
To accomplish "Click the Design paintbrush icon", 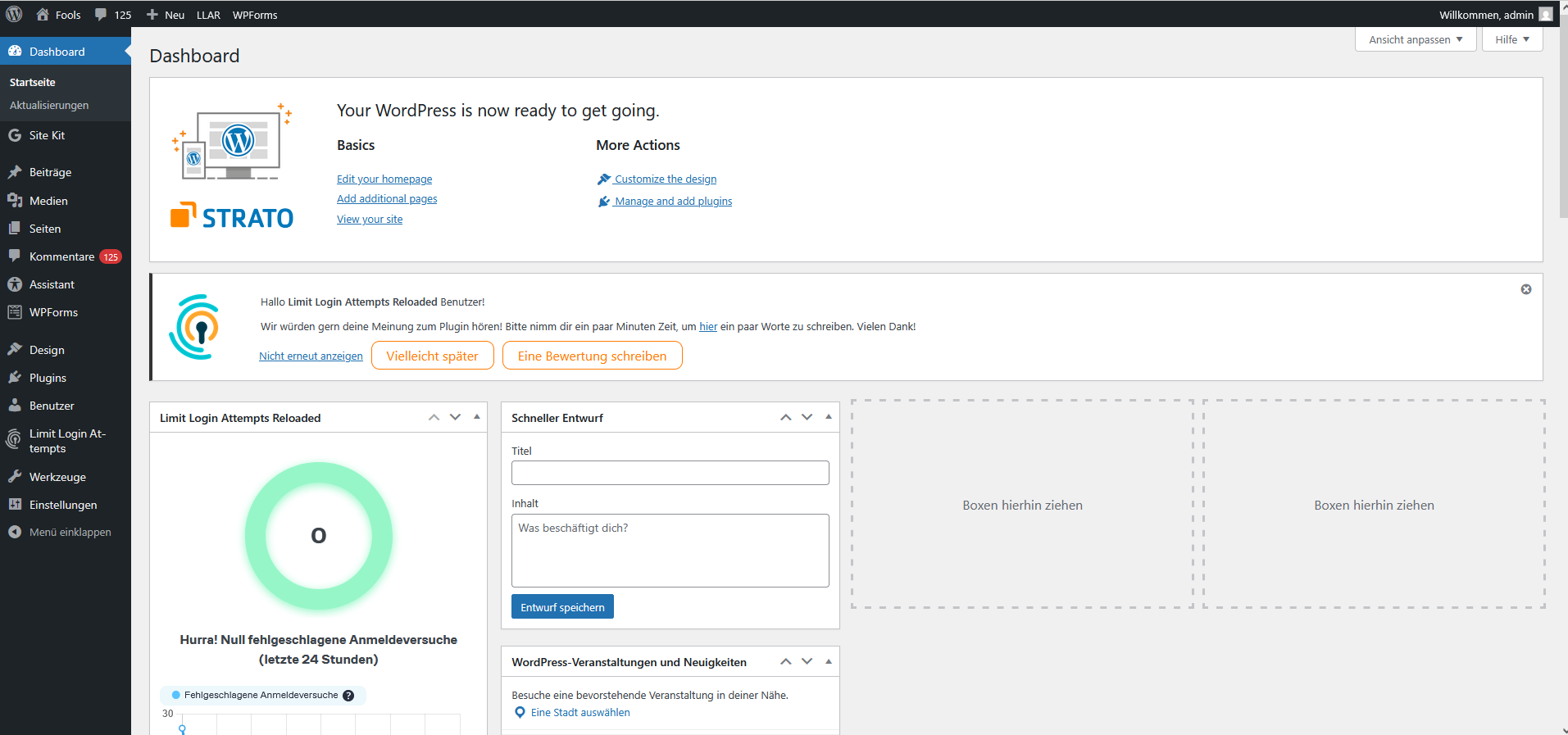I will [15, 349].
